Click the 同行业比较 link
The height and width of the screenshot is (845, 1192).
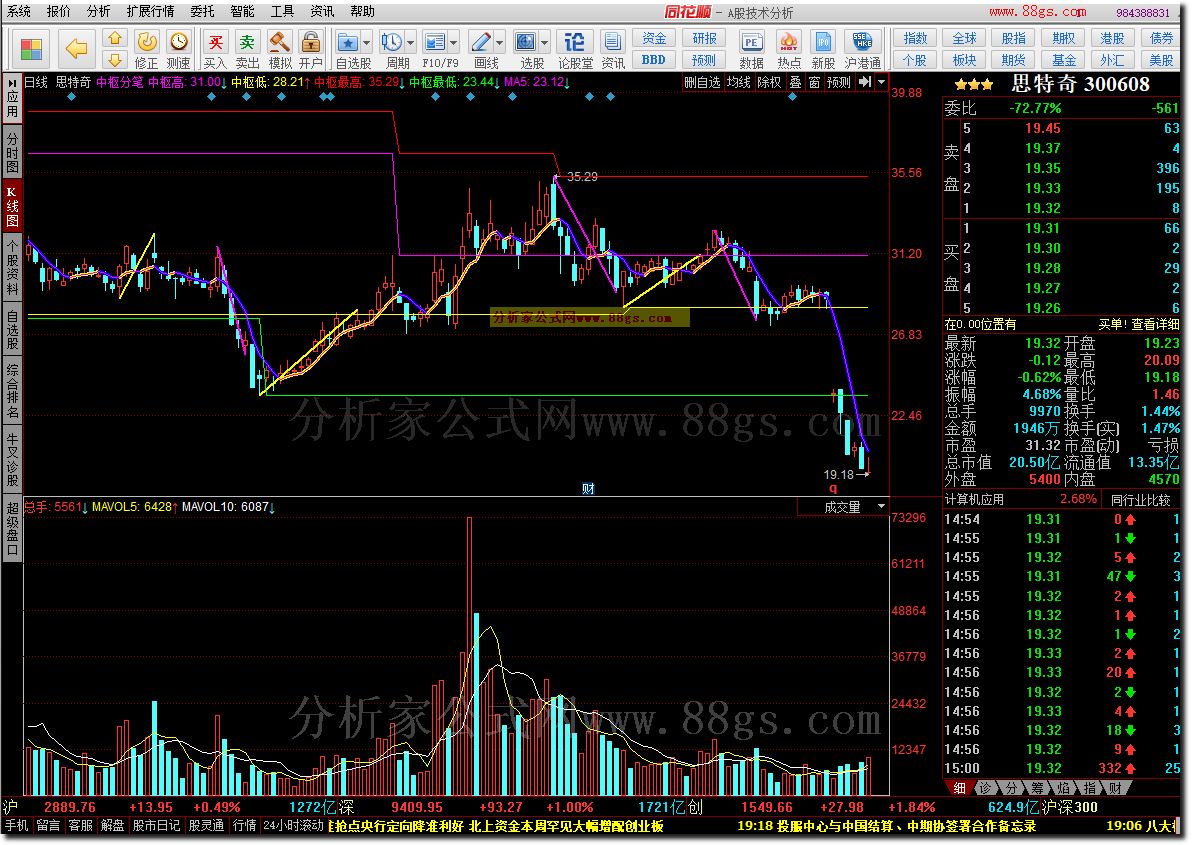click(x=1140, y=499)
